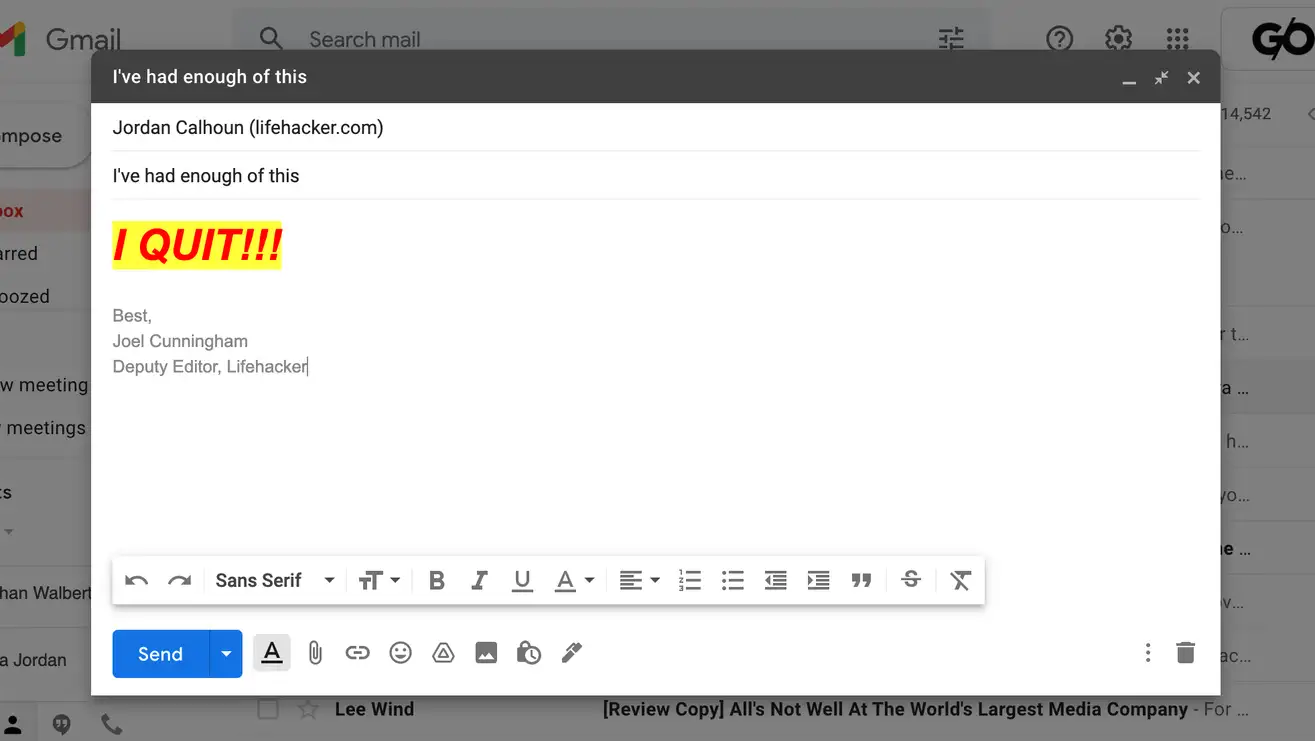Open the phone call tab at bottom
The image size is (1315, 741).
(x=111, y=724)
